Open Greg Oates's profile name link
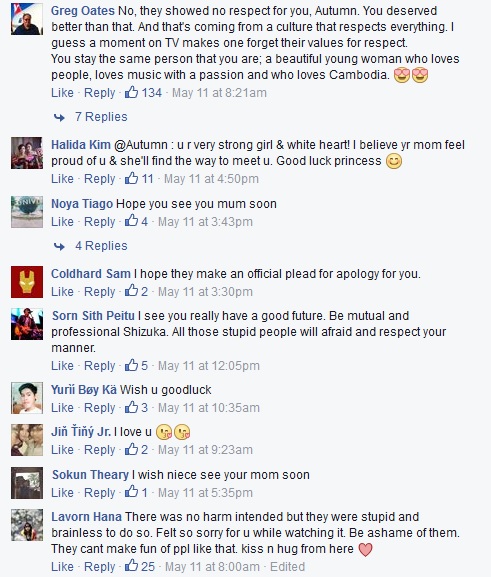Screen dimensions: 491x577 83,11
